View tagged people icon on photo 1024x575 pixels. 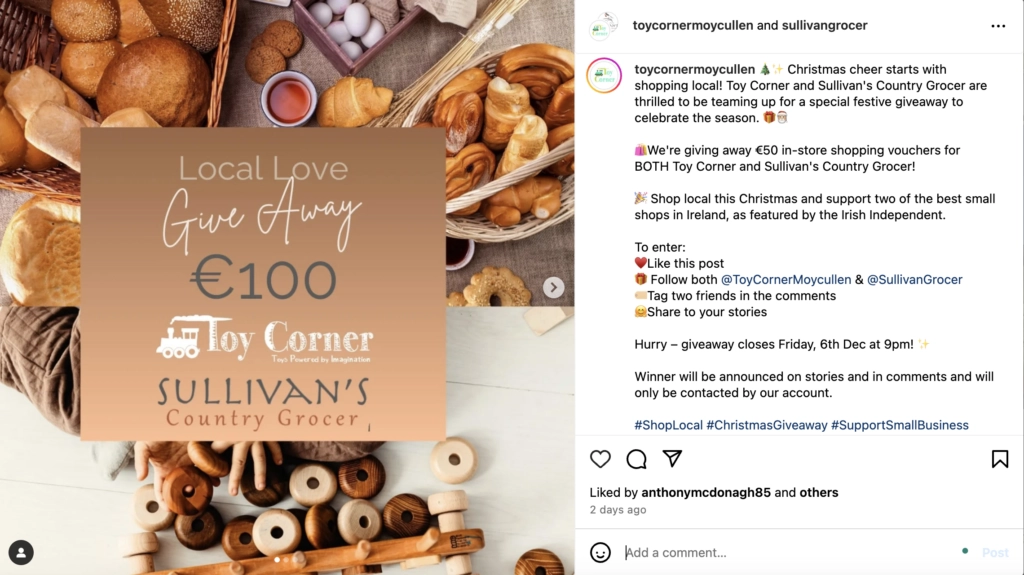tap(21, 552)
